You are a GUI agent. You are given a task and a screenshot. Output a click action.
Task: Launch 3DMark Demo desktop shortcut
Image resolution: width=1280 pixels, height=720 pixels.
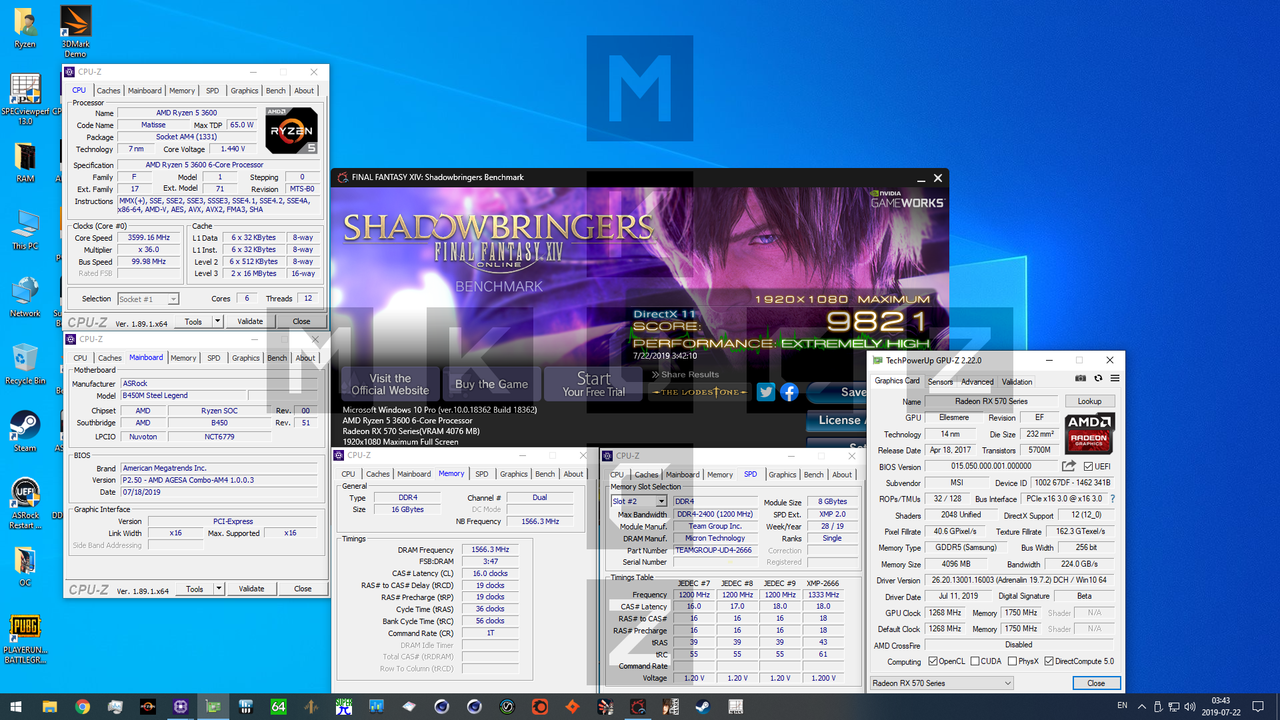click(x=75, y=30)
